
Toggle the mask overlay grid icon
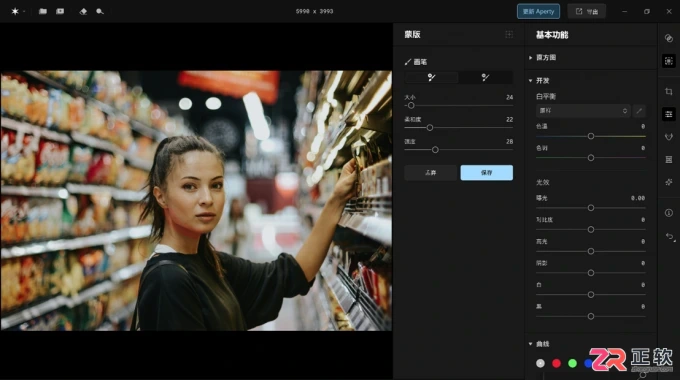509,34
